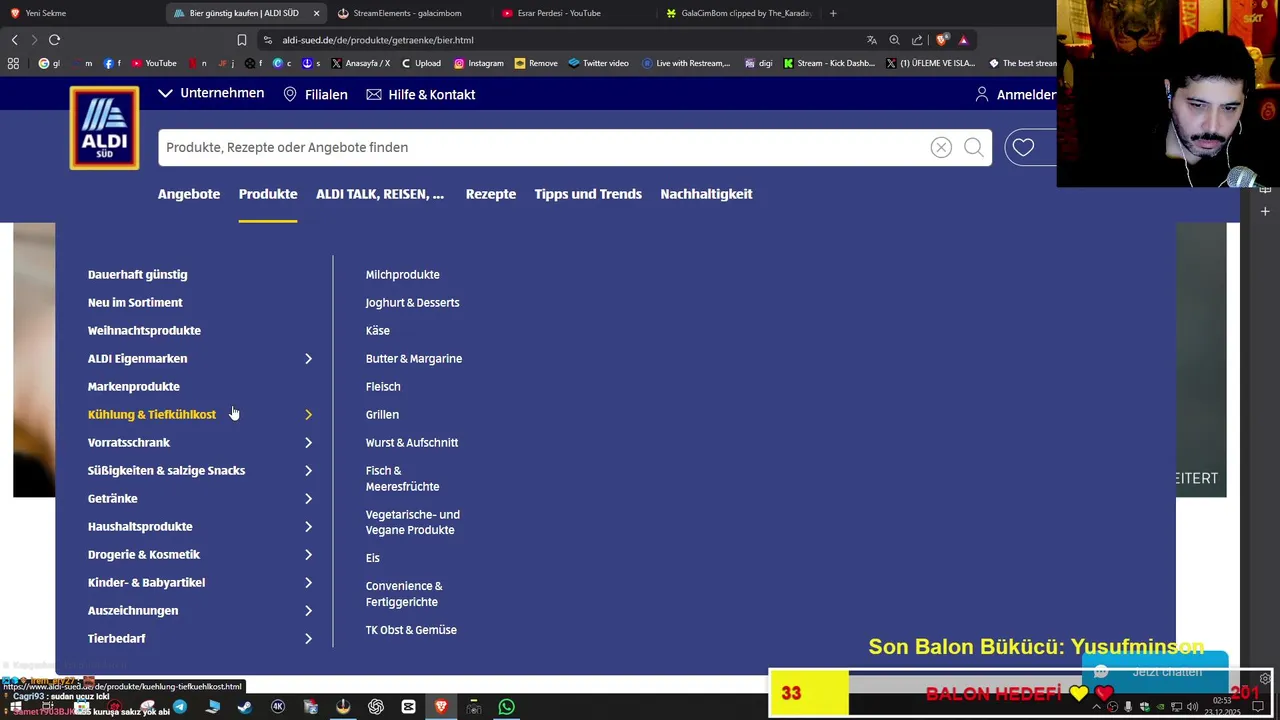
Task: Click the Filialen location pin icon
Action: point(290,94)
